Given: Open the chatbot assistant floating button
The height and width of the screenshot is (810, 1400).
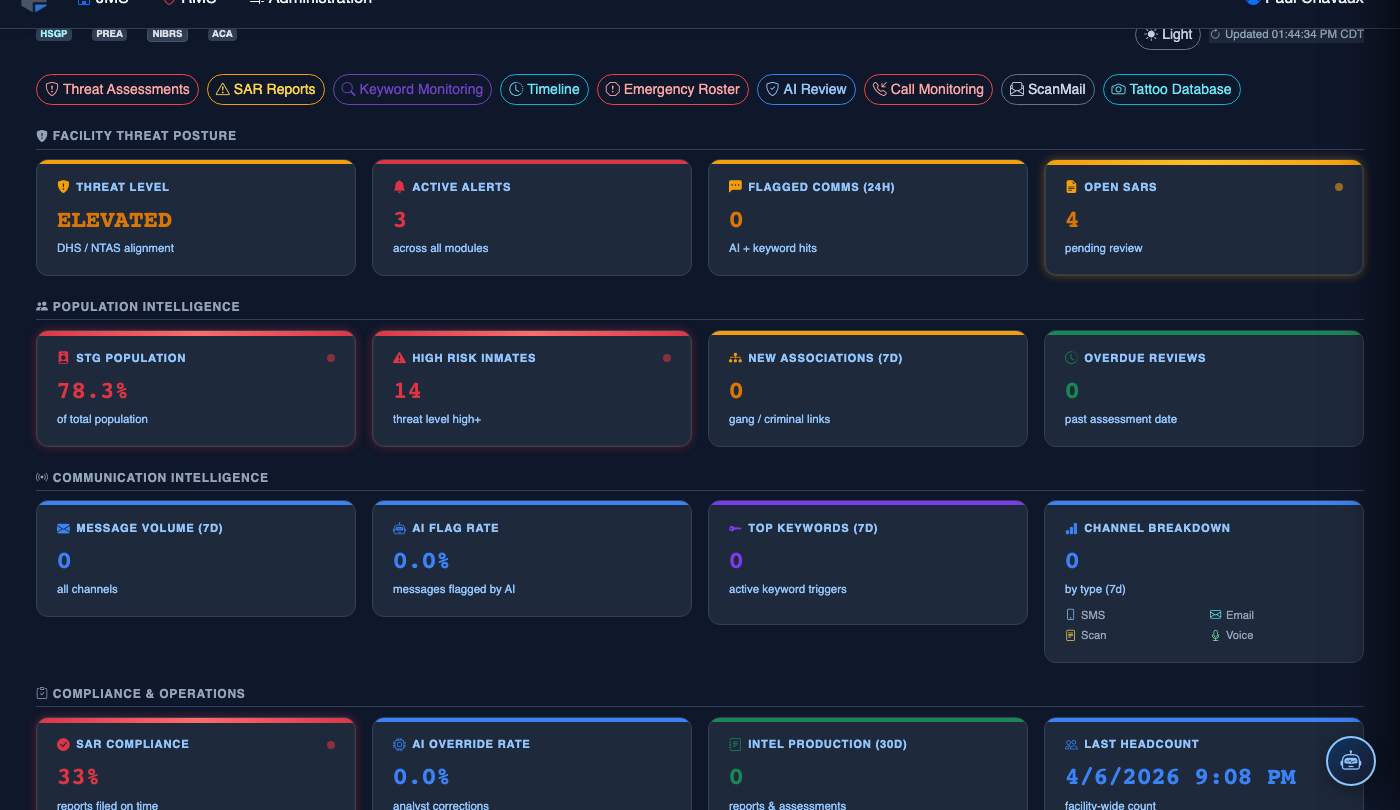Looking at the screenshot, I should (1351, 761).
